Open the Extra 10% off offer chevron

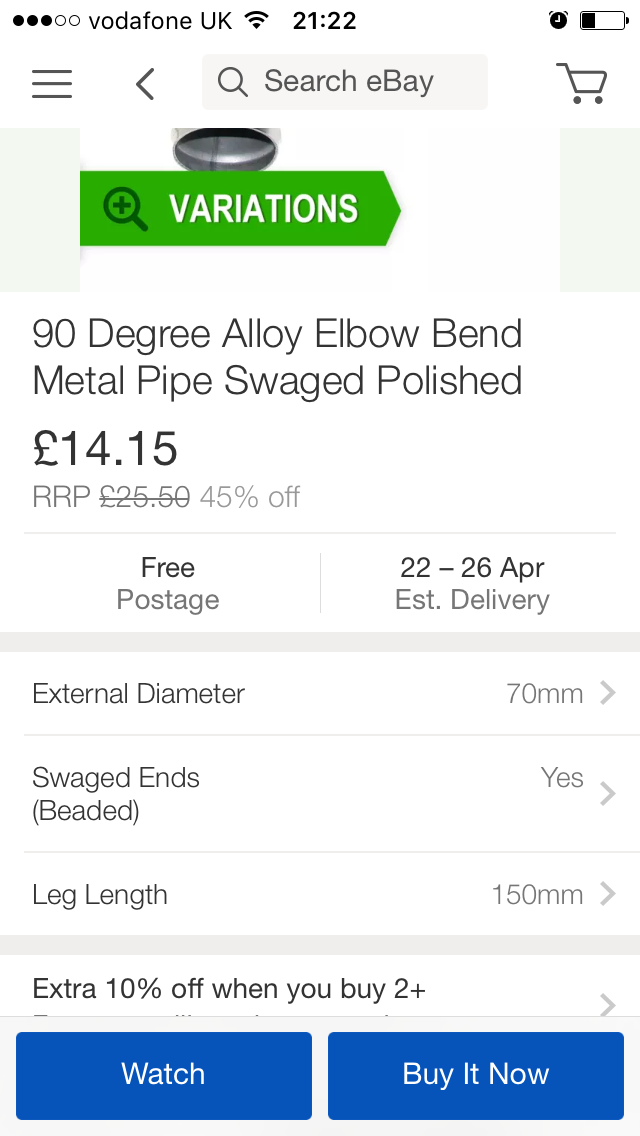pos(607,1002)
